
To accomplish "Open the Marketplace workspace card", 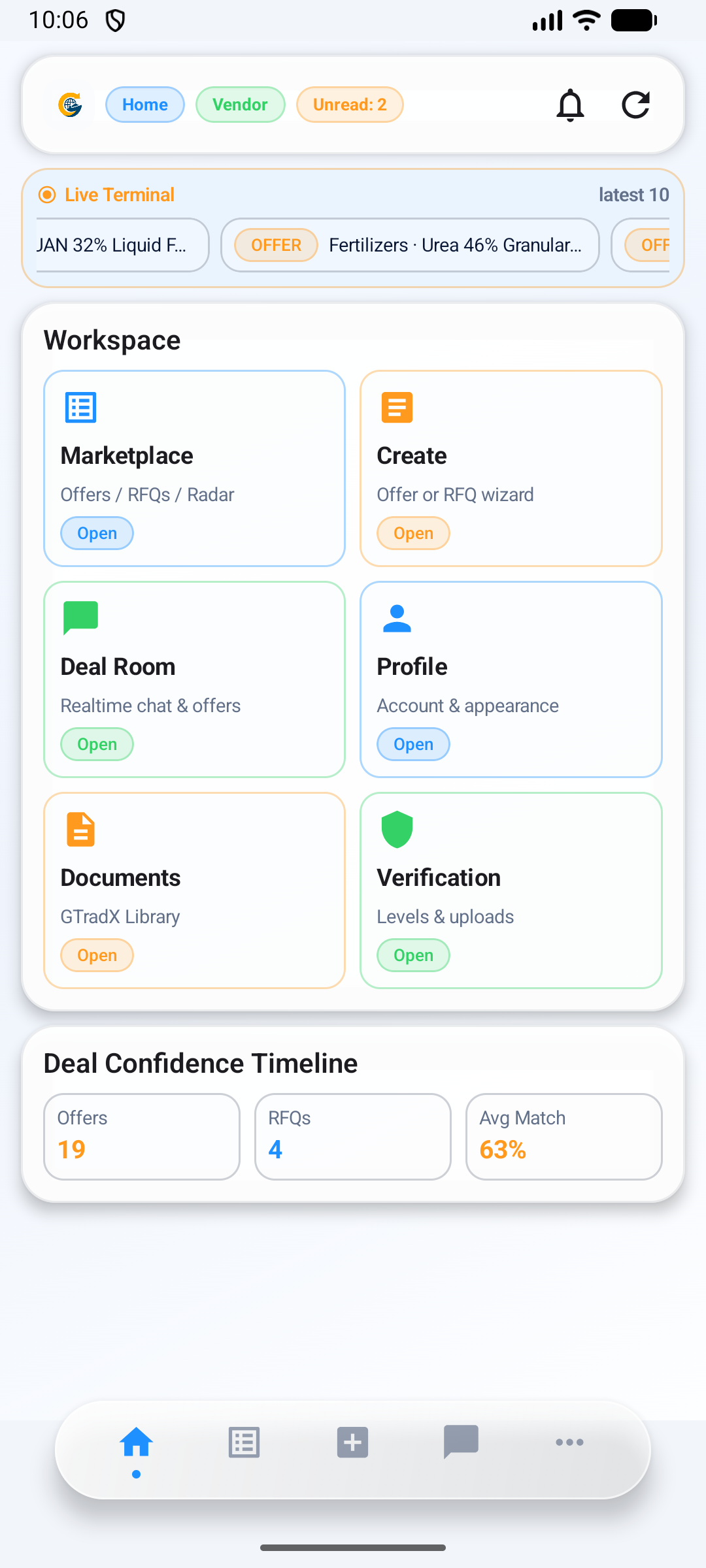I will point(194,468).
